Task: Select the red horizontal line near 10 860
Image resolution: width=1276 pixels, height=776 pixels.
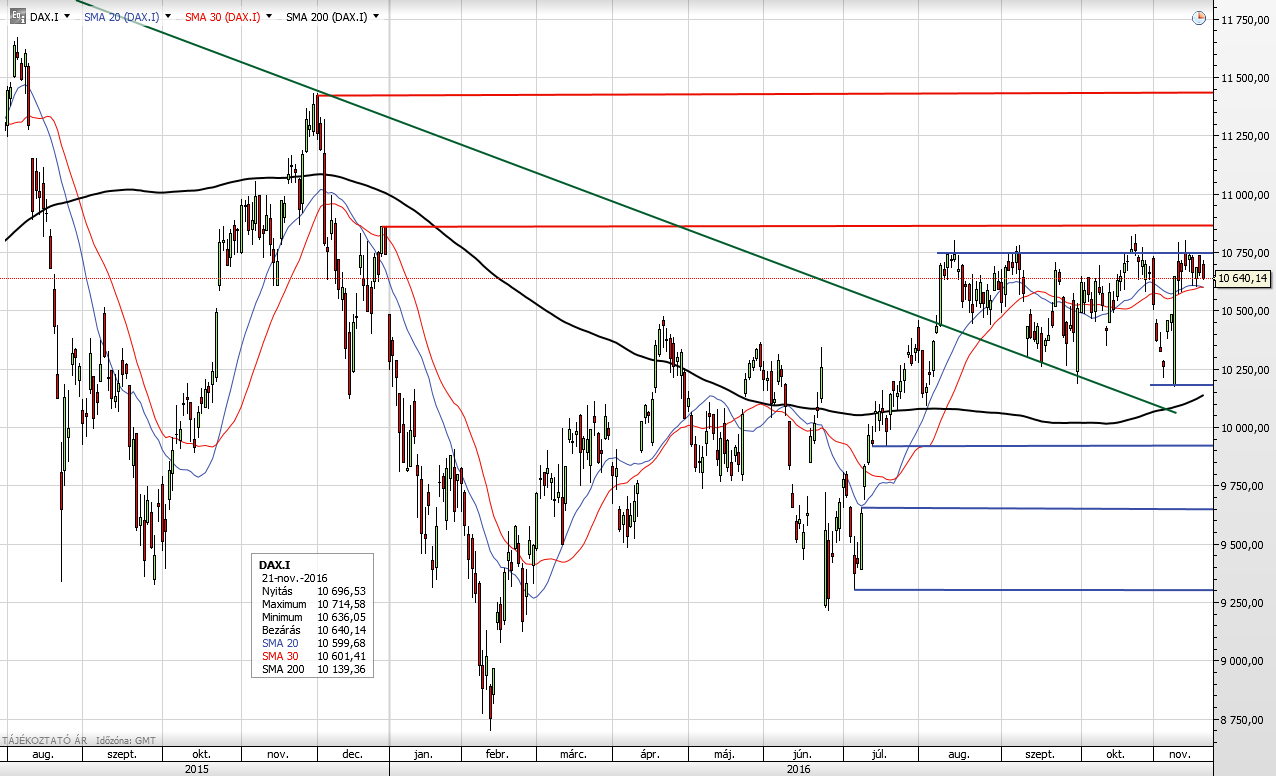Action: tap(796, 226)
